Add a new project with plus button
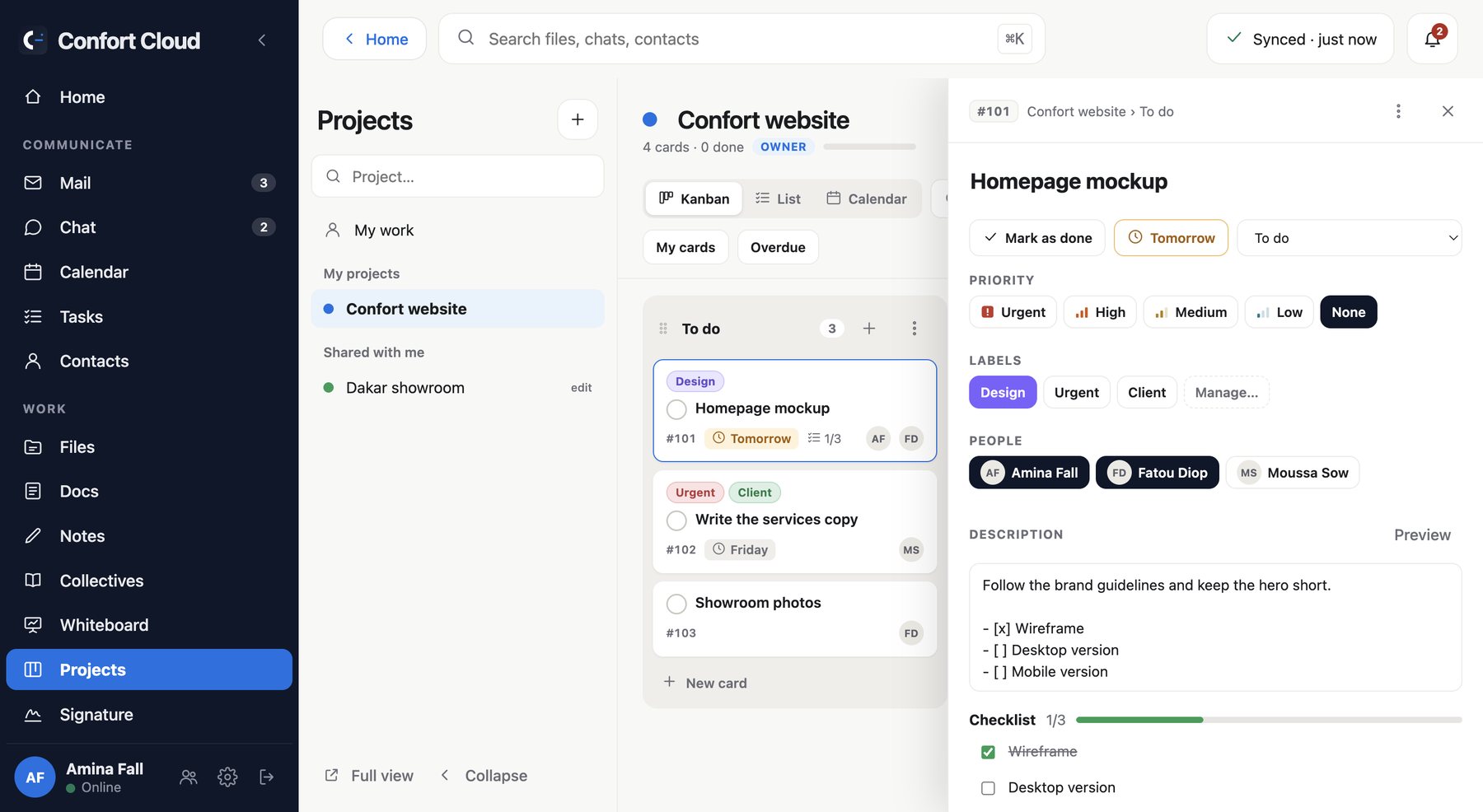 click(578, 119)
